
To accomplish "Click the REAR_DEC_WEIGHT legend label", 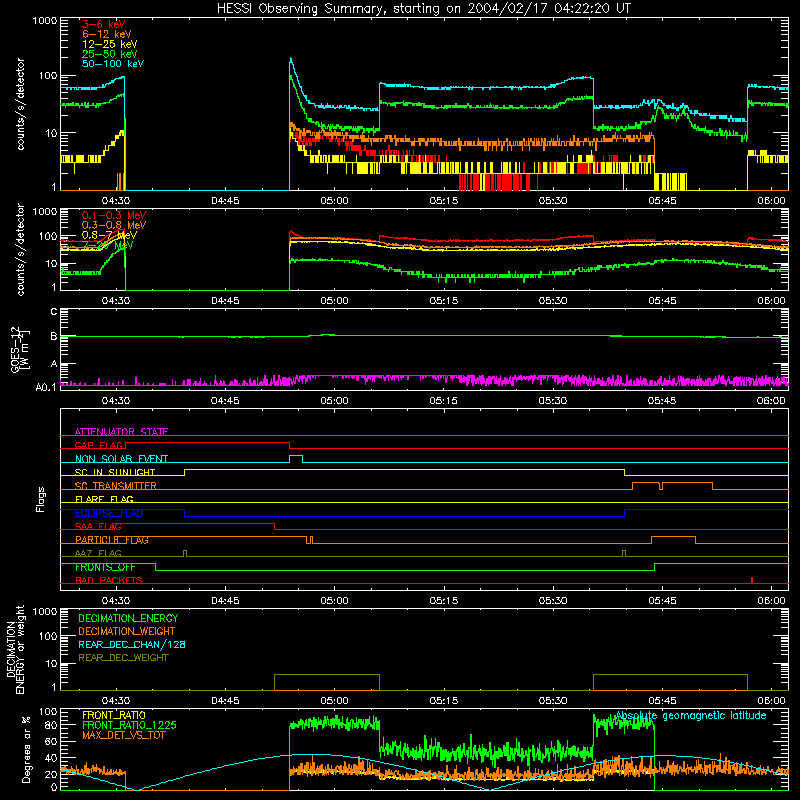I will click(123, 658).
